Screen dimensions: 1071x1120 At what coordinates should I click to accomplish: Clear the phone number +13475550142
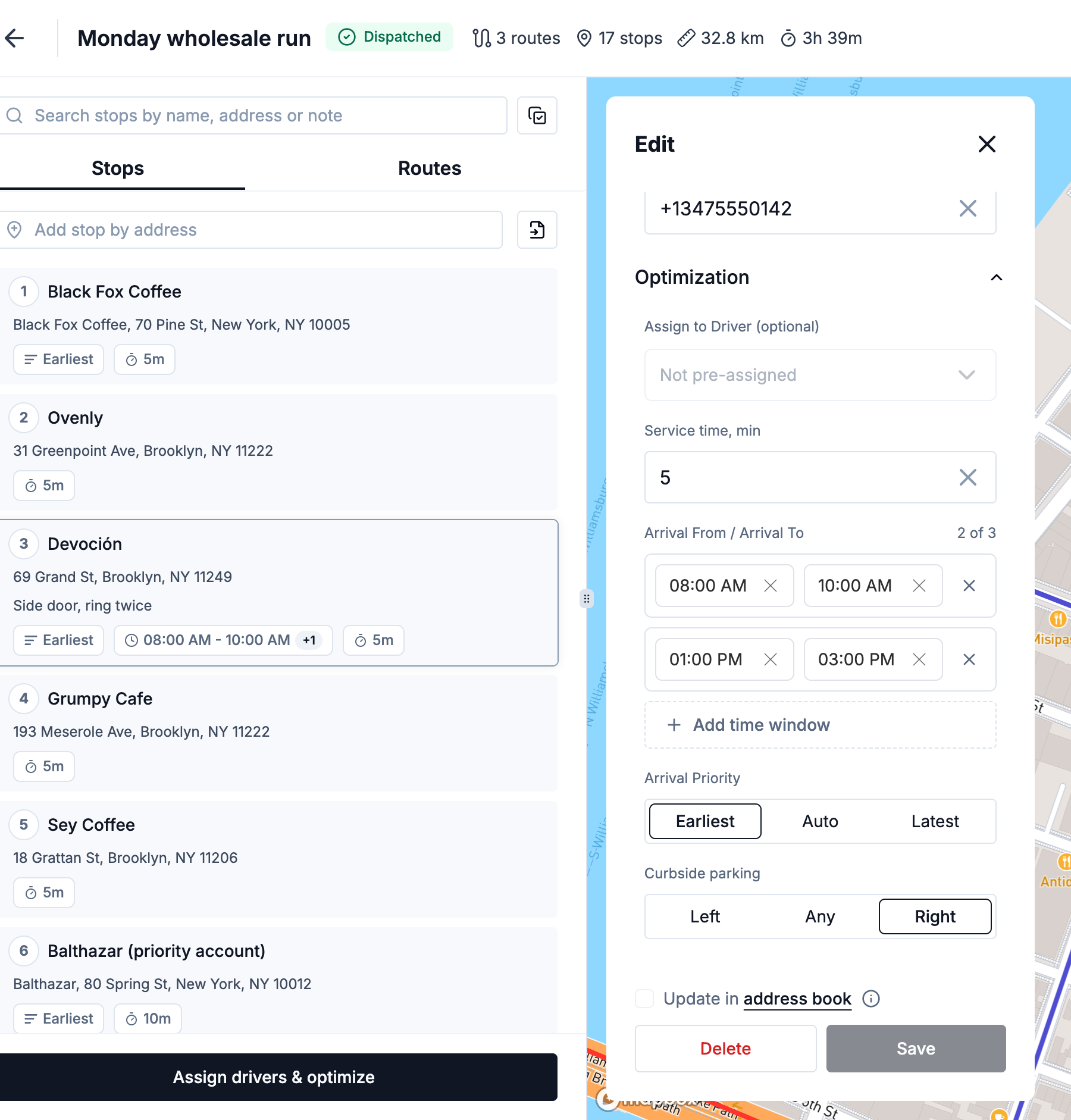point(967,208)
